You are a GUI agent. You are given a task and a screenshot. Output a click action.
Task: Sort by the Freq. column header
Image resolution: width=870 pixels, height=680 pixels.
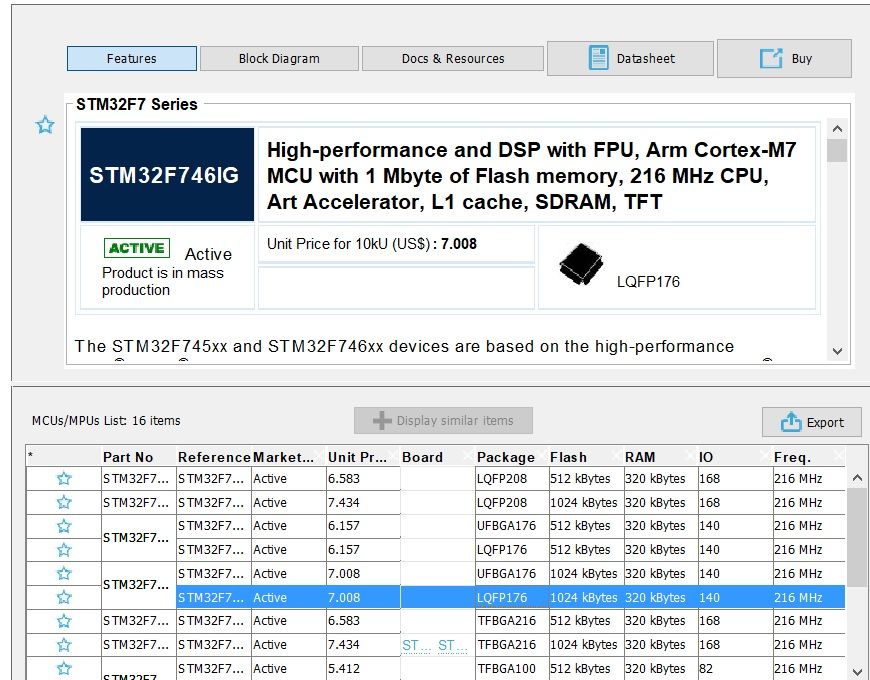coord(809,457)
